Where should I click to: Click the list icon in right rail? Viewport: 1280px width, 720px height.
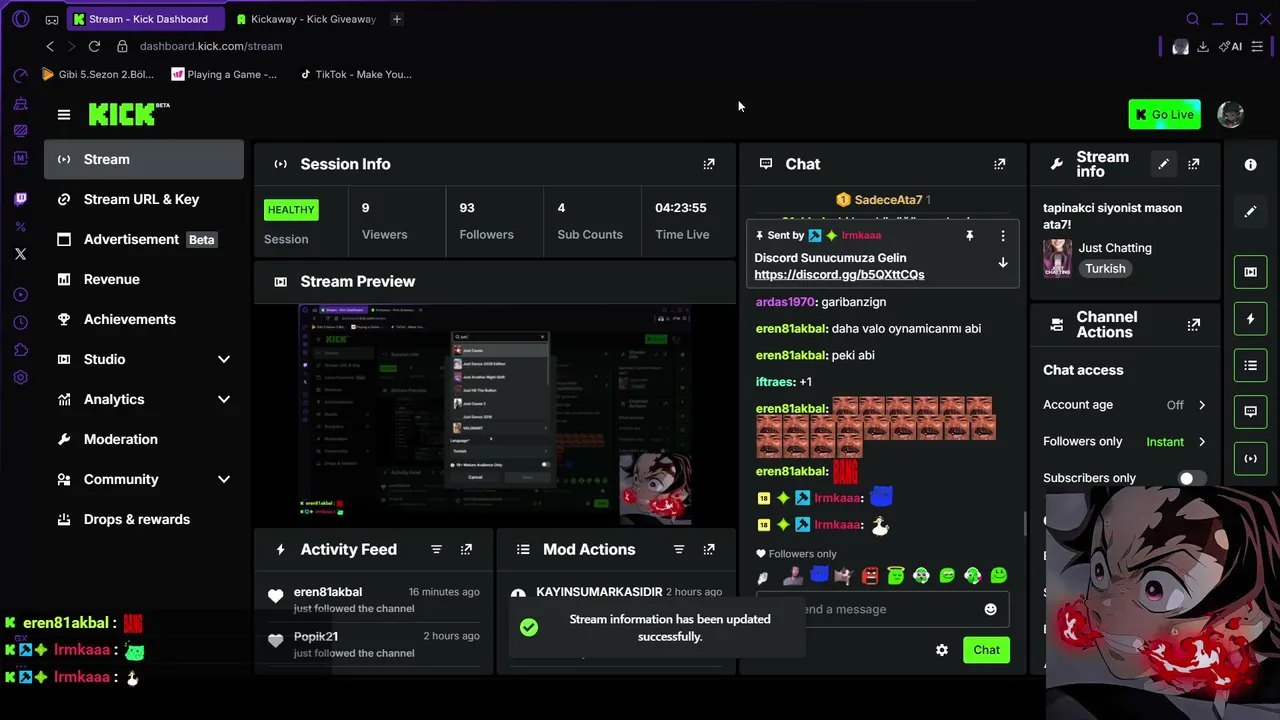1250,366
